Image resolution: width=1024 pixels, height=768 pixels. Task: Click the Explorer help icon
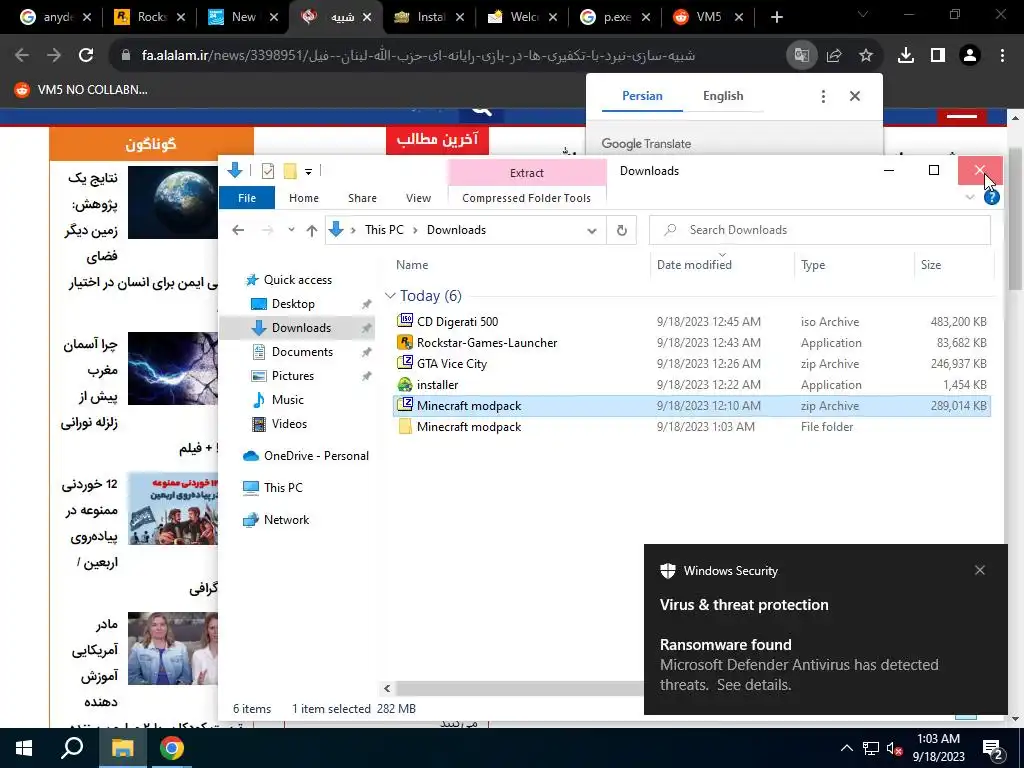pyautogui.click(x=991, y=197)
